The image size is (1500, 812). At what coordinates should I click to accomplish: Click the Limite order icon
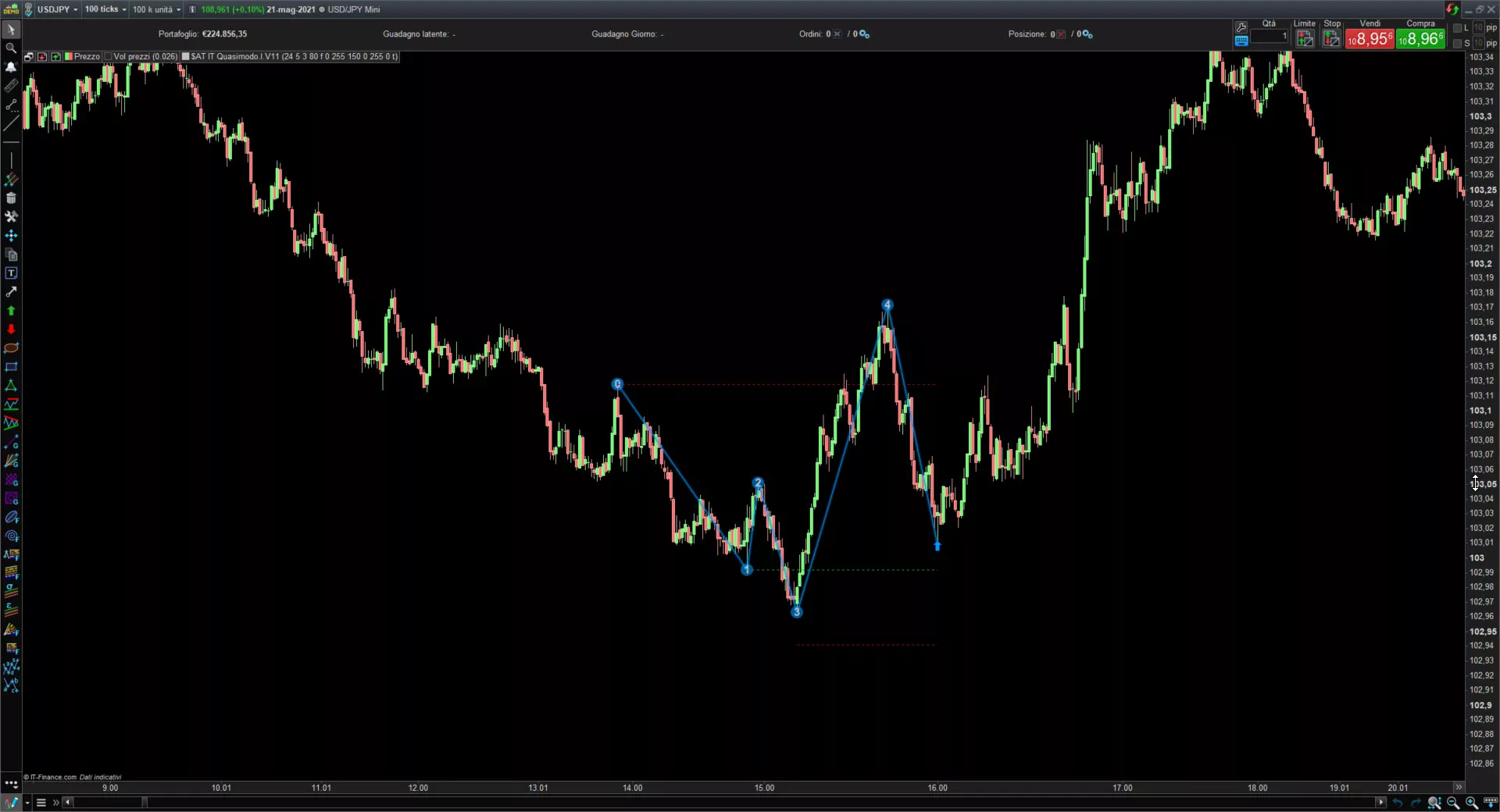pyautogui.click(x=1305, y=38)
